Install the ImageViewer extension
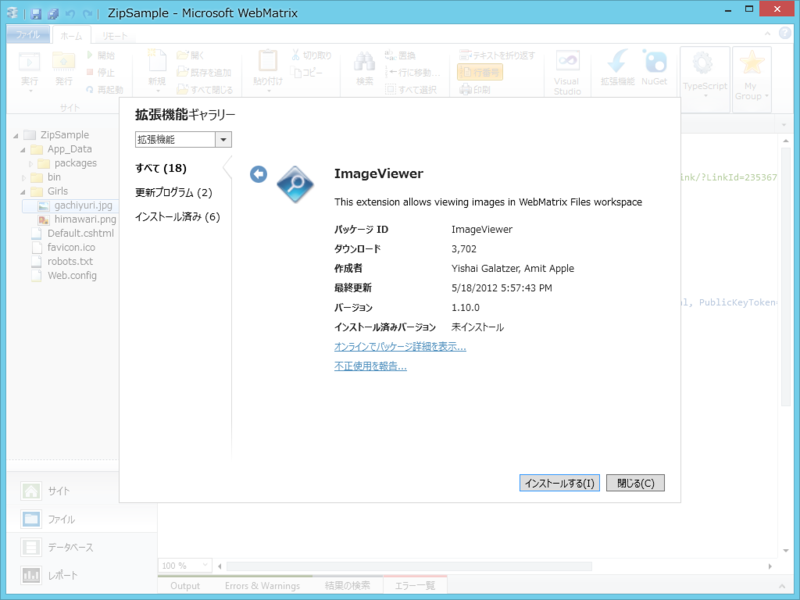This screenshot has width=800, height=600. click(x=559, y=483)
